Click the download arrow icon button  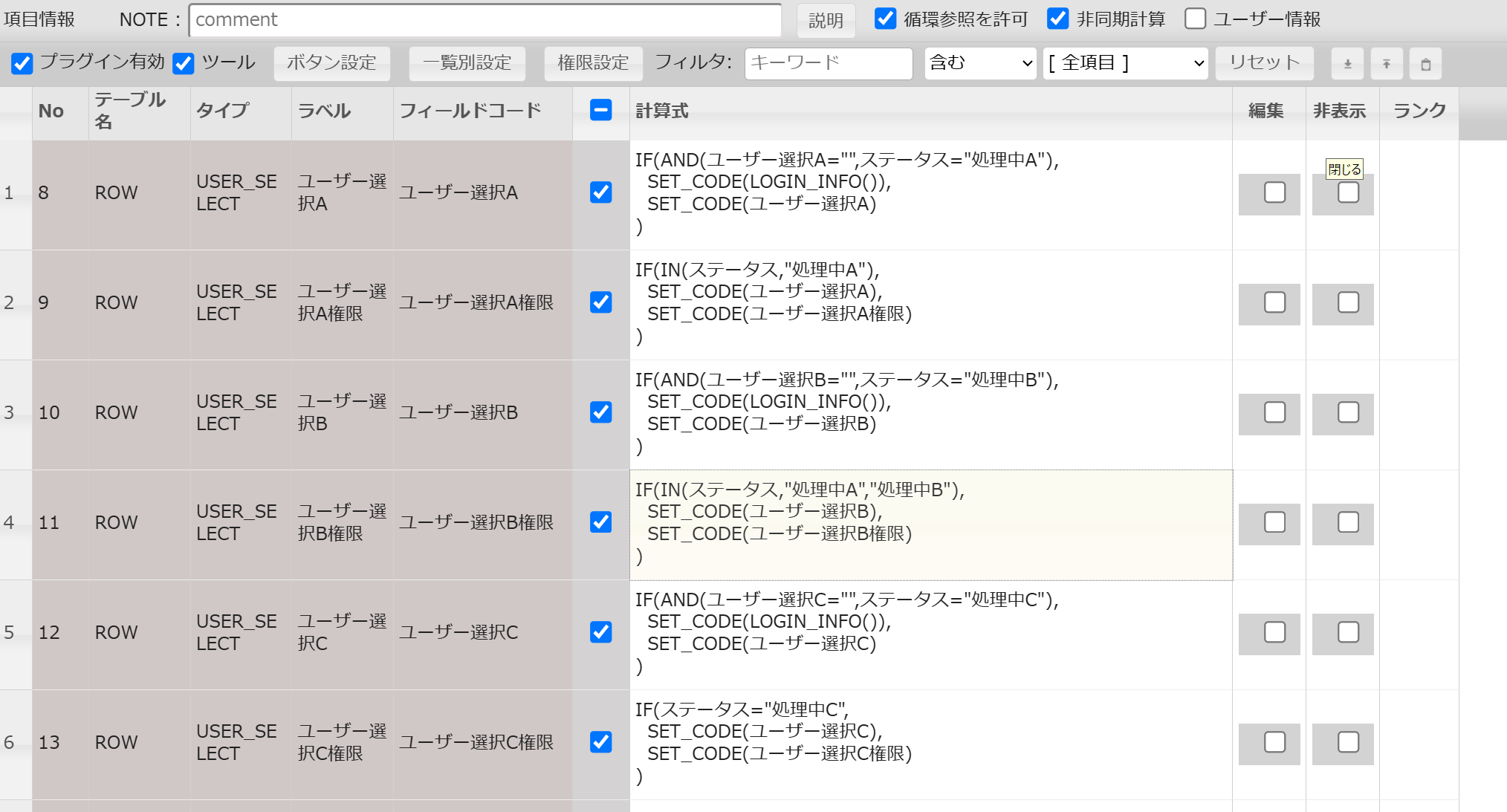1347,64
